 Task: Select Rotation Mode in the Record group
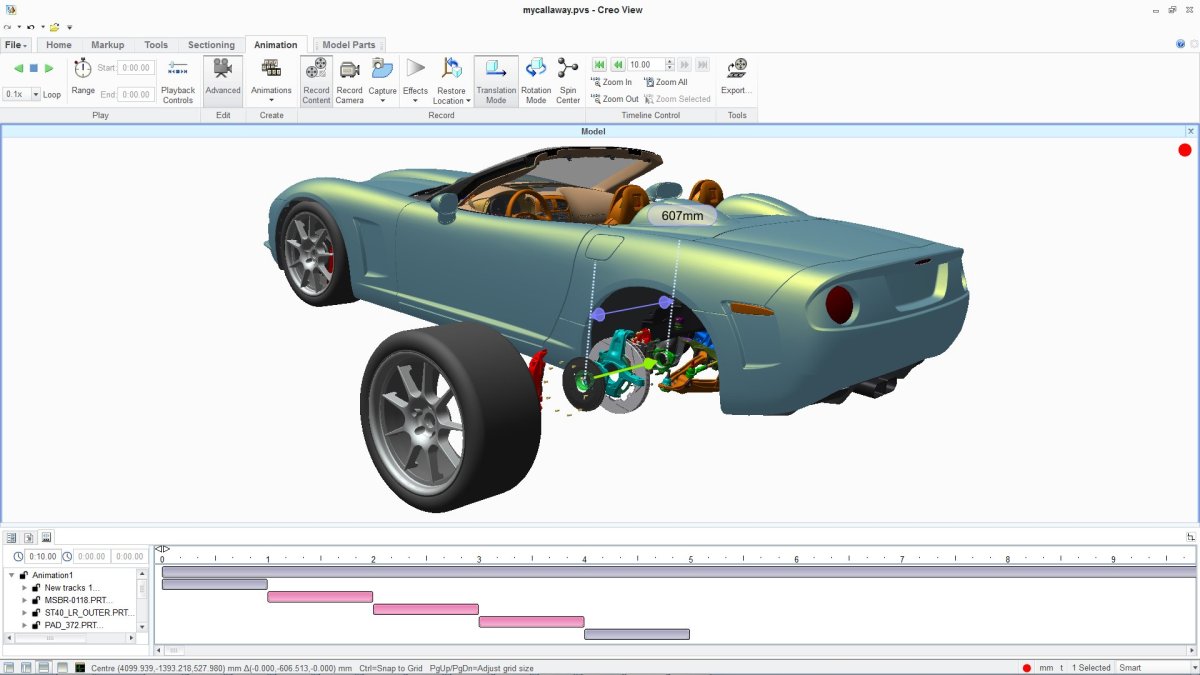pos(536,80)
